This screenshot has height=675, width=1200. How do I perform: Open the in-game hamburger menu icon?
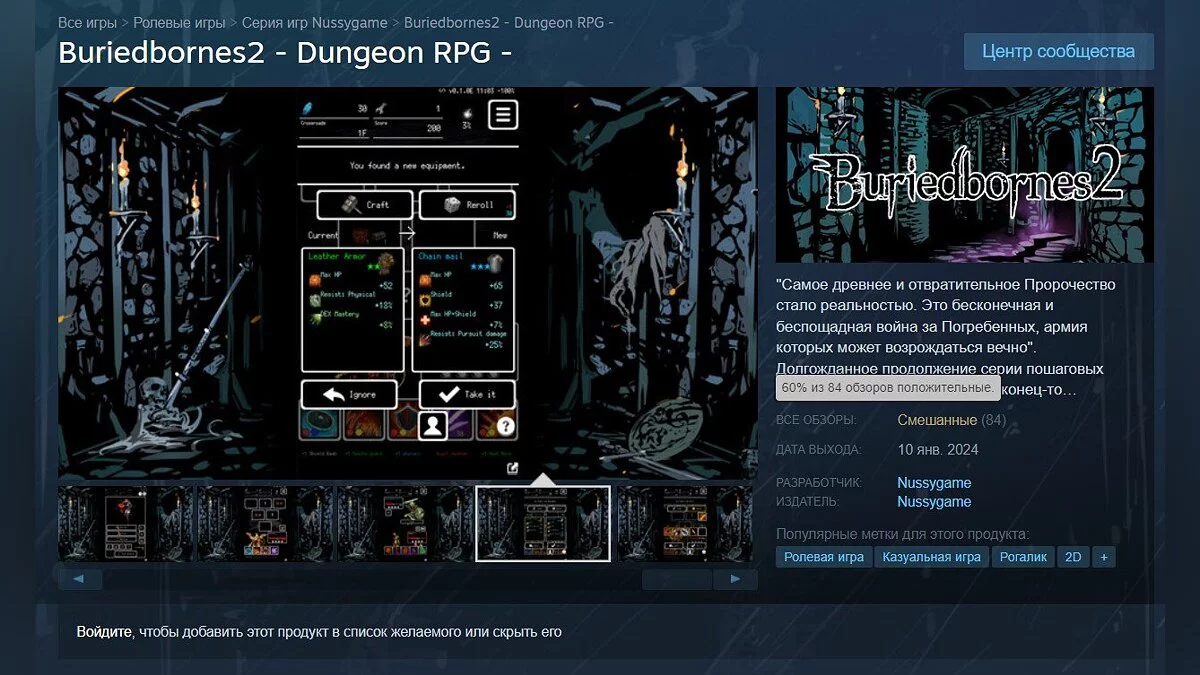pyautogui.click(x=502, y=114)
